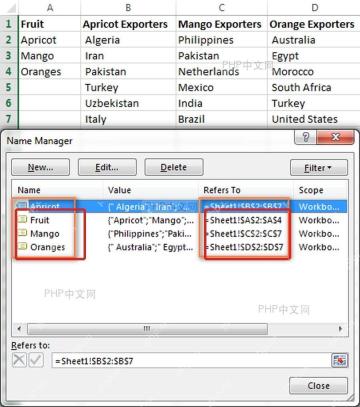Select column C header

pos(222,7)
